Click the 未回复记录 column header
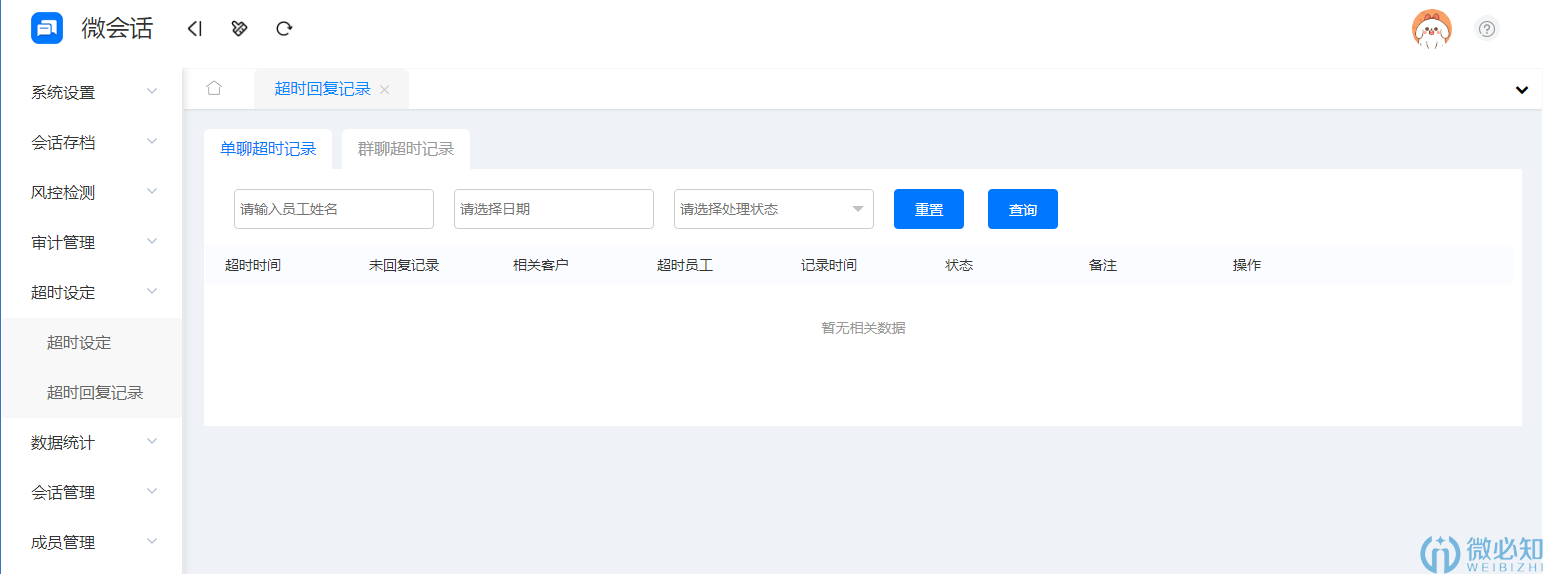The width and height of the screenshot is (1543, 574). pos(404,265)
